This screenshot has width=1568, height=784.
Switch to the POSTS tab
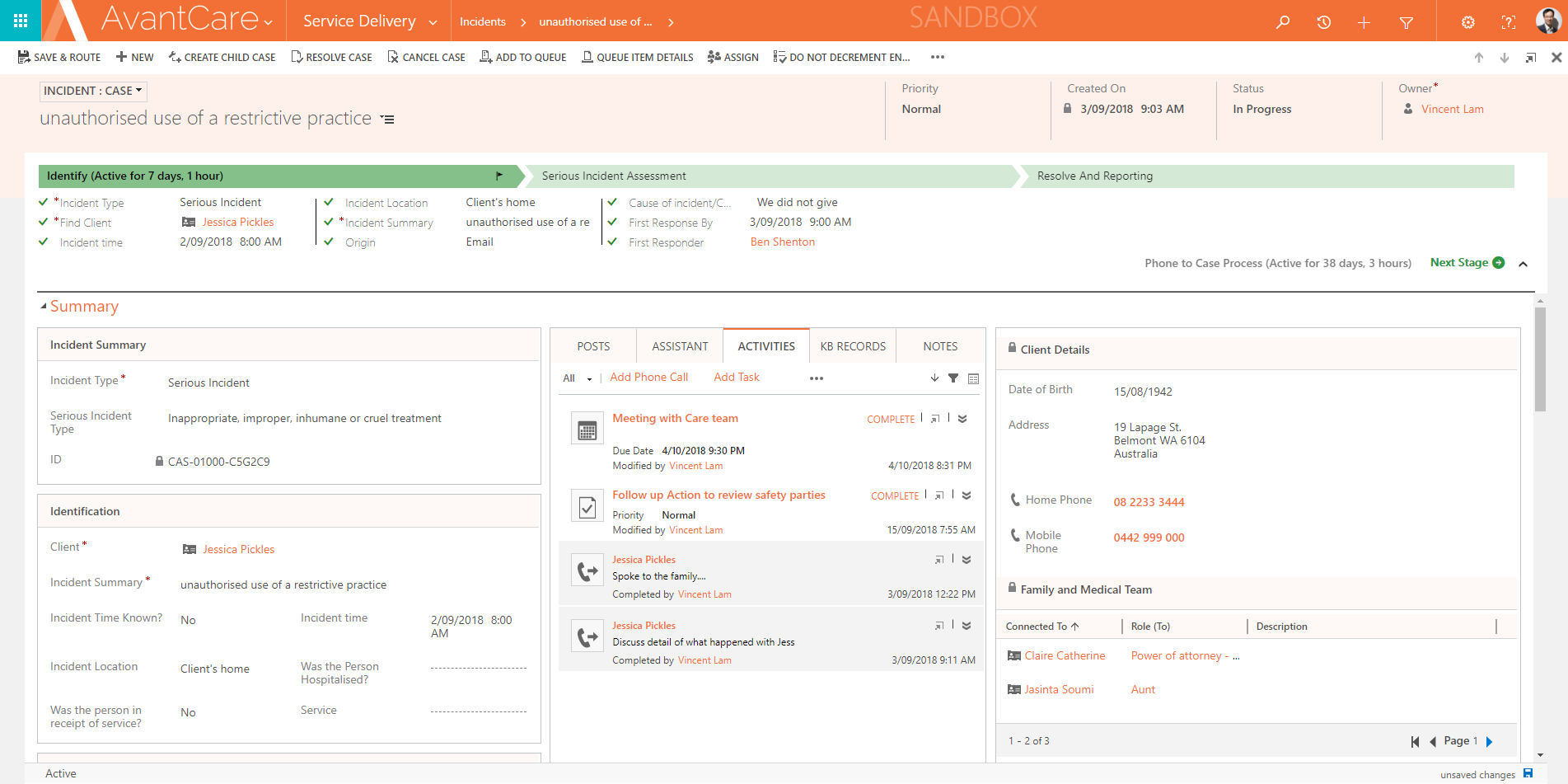pos(592,345)
